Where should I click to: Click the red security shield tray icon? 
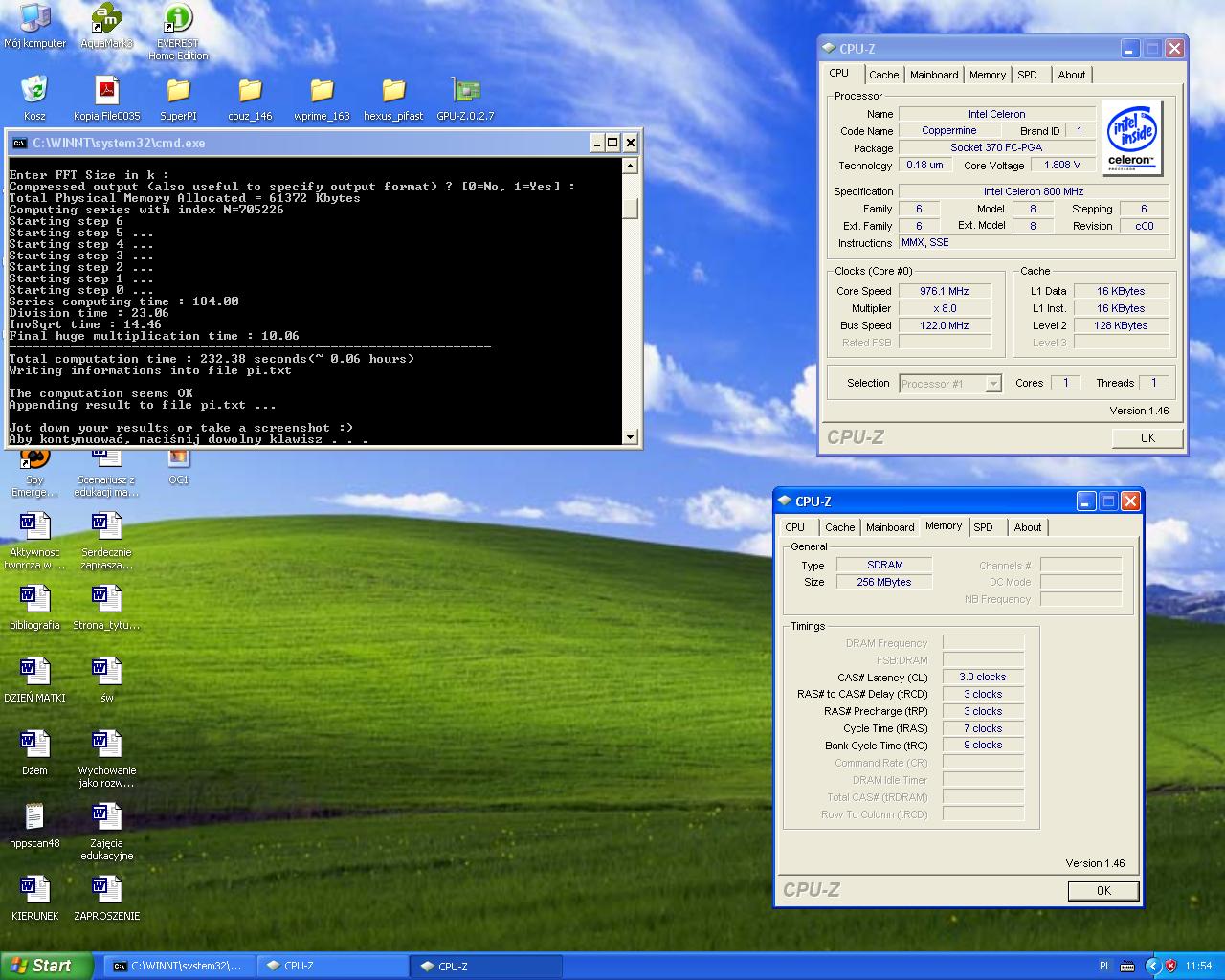[1171, 967]
